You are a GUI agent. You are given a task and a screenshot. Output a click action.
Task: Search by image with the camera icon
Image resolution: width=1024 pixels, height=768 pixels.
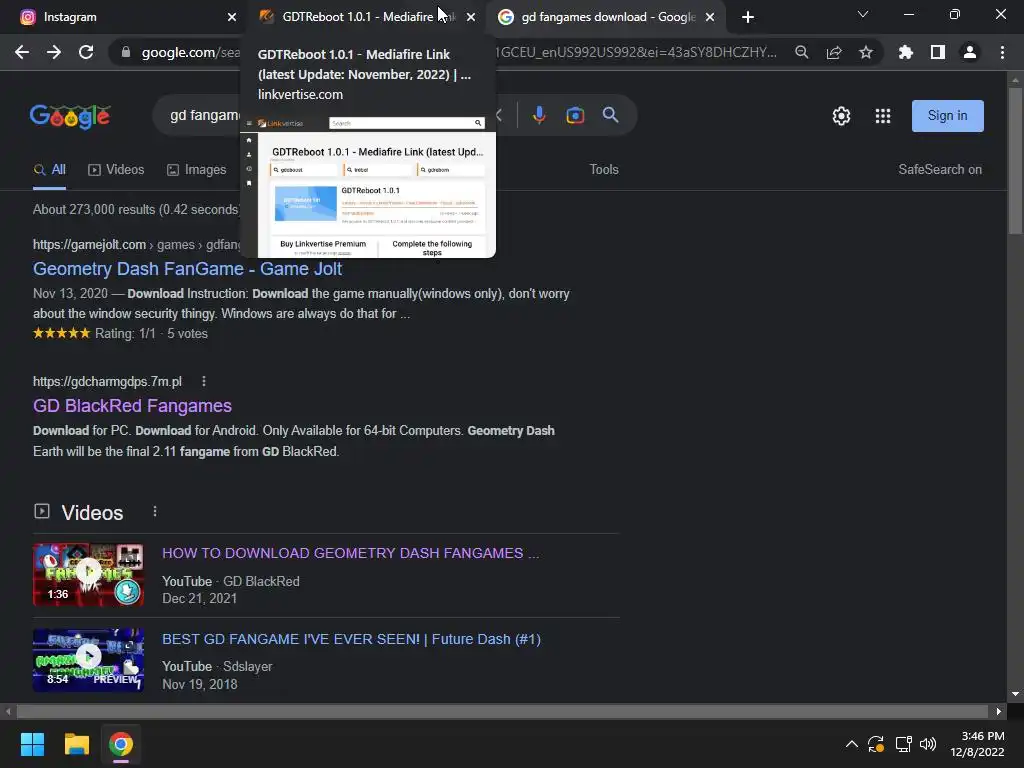click(x=575, y=116)
